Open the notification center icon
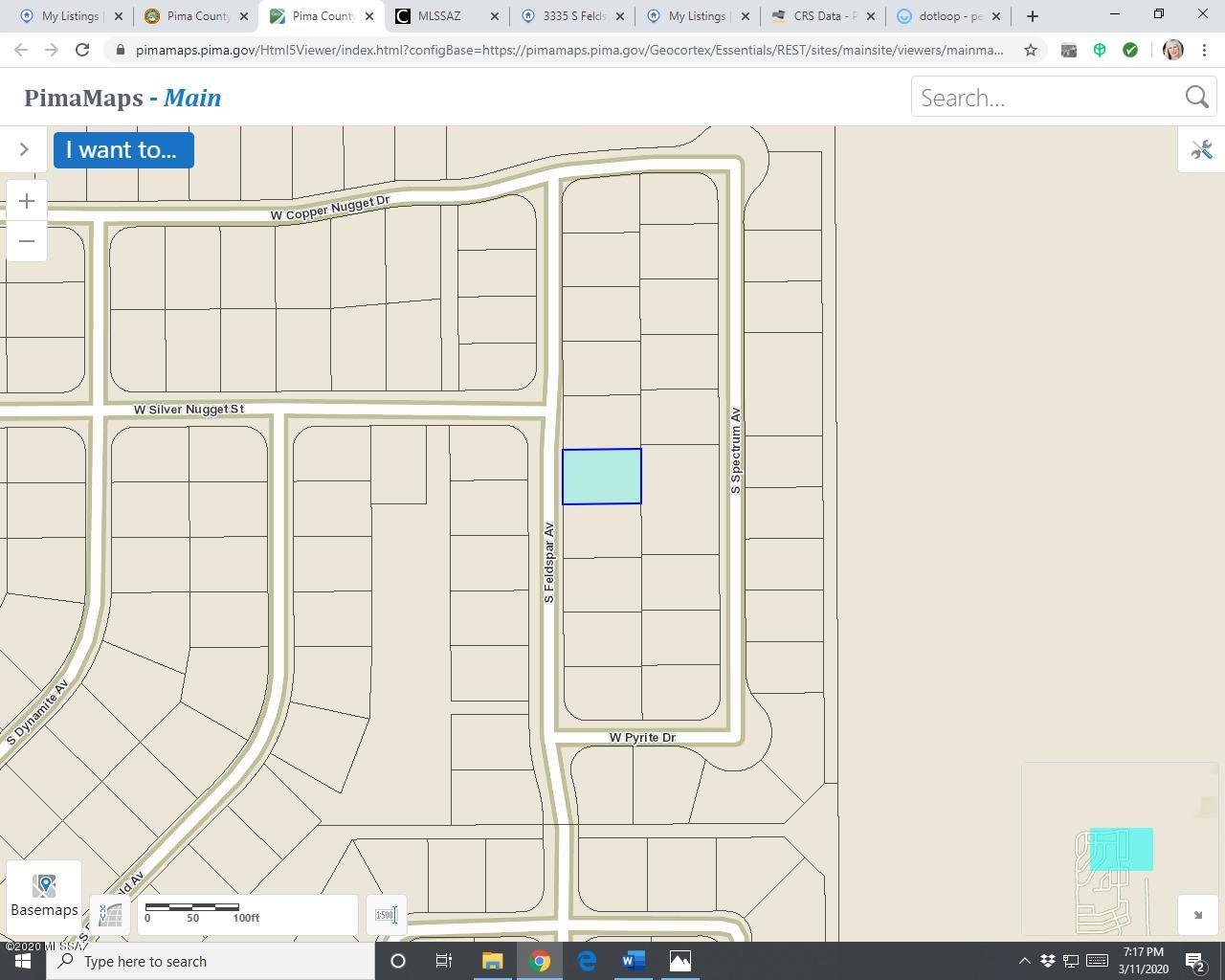This screenshot has height=980, width=1225. (x=1195, y=961)
